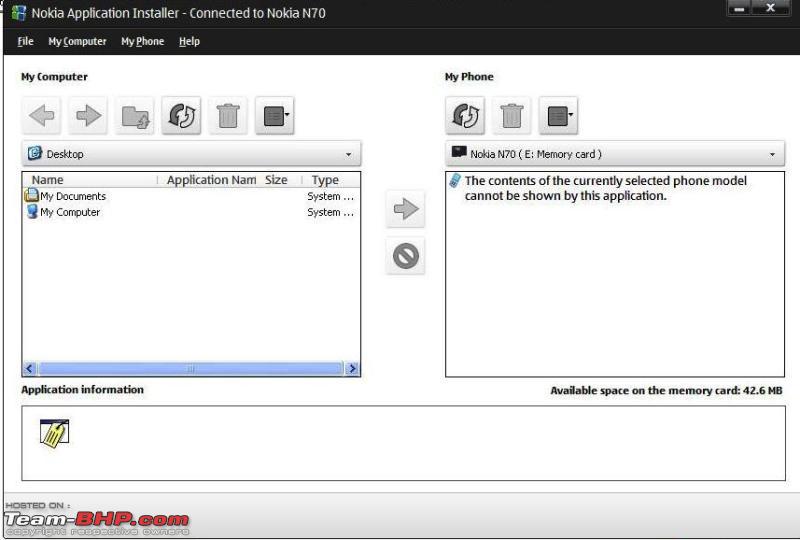Sort by Application Name column header

coord(211,180)
